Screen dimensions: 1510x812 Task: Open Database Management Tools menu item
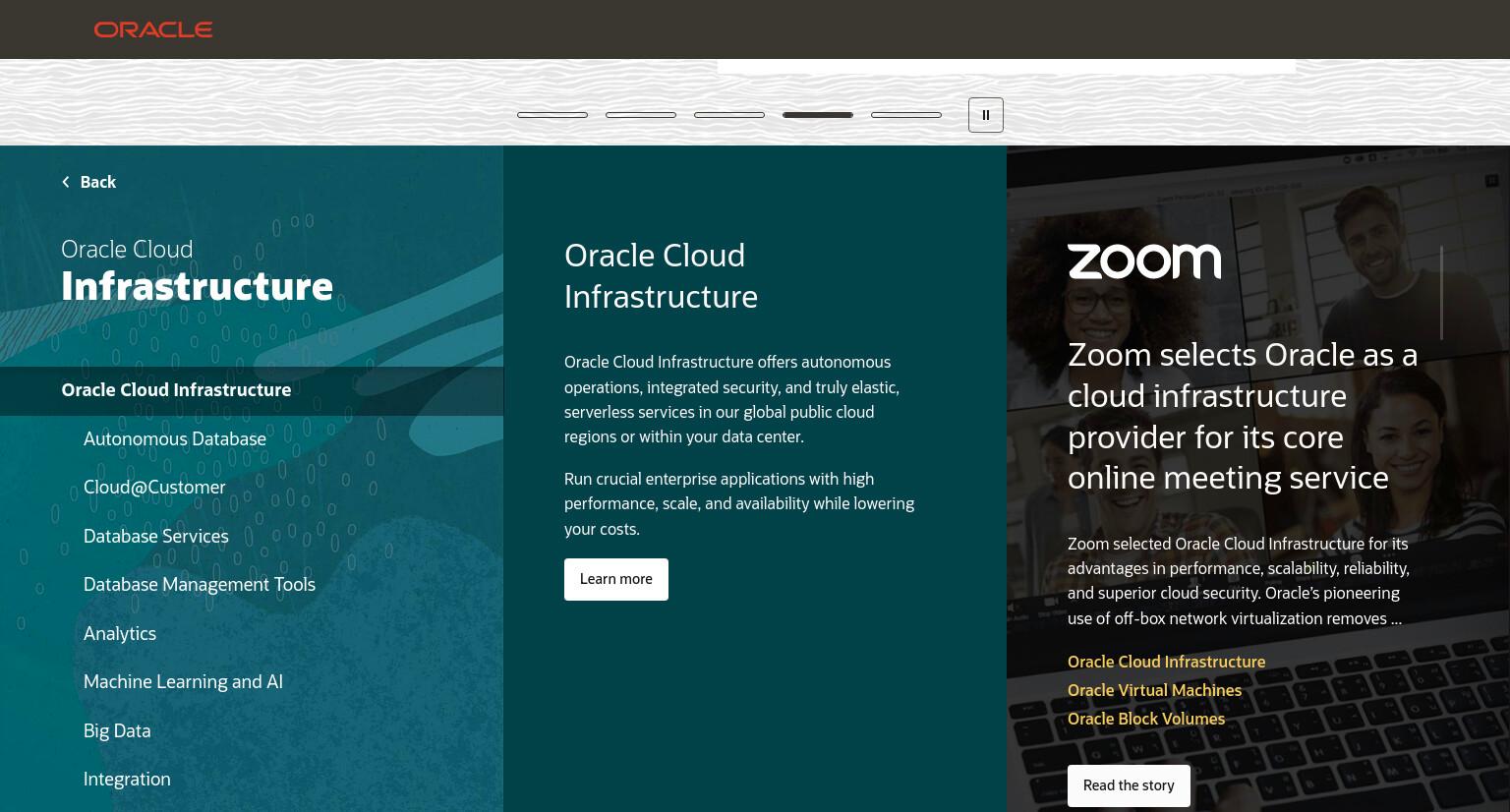click(x=200, y=585)
